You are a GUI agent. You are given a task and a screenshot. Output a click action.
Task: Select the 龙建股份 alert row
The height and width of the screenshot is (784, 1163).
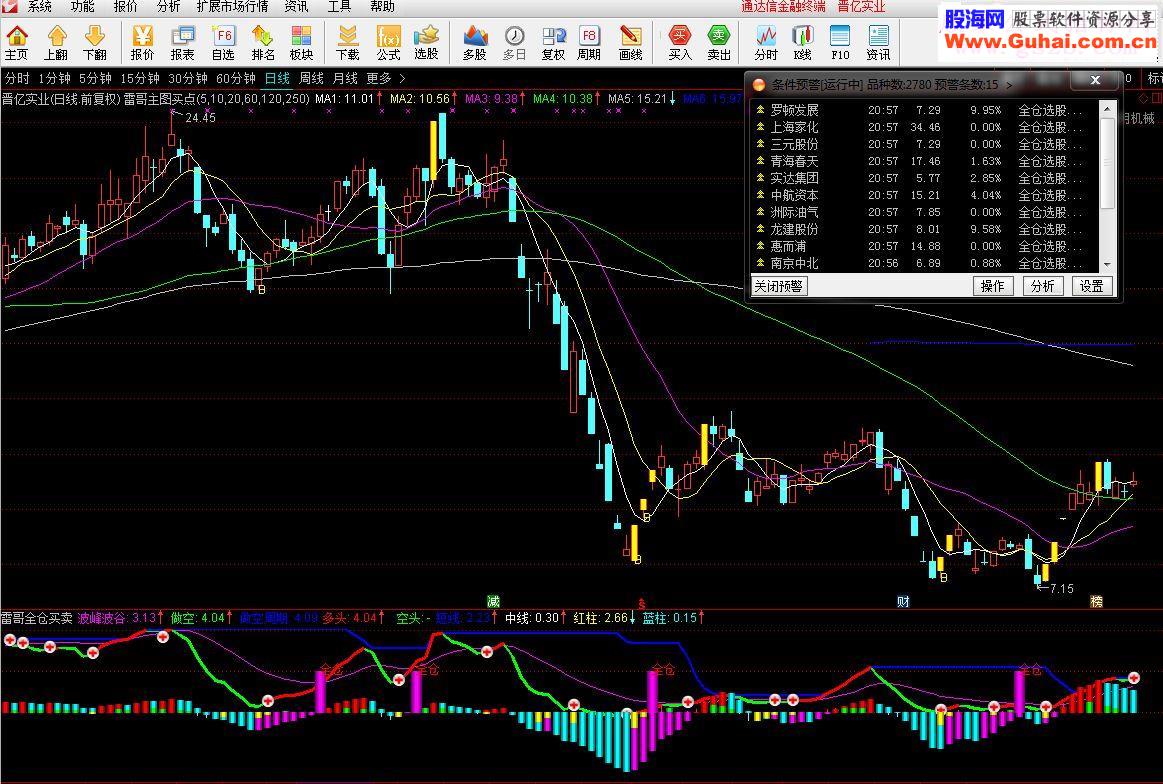point(926,230)
